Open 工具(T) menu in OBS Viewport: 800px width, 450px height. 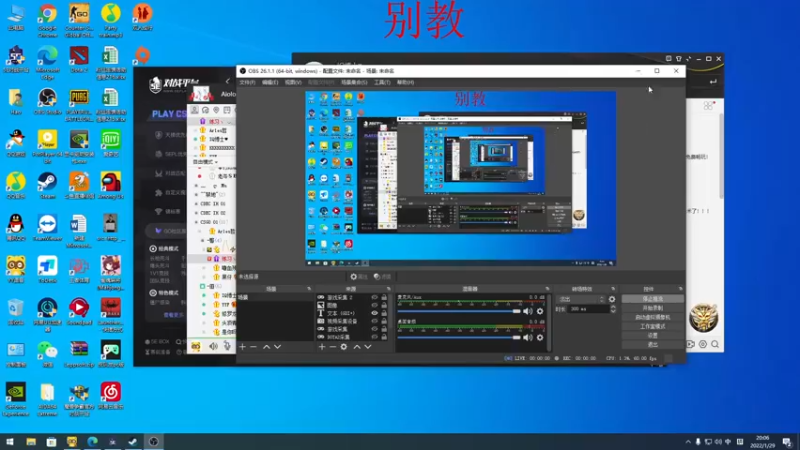[x=382, y=83]
